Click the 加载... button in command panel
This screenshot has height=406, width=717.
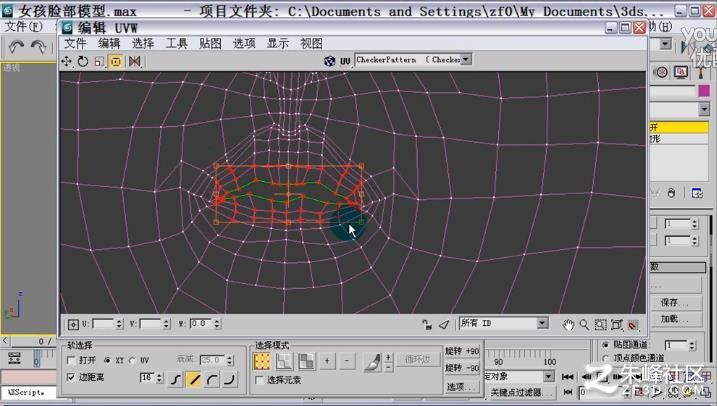675,319
